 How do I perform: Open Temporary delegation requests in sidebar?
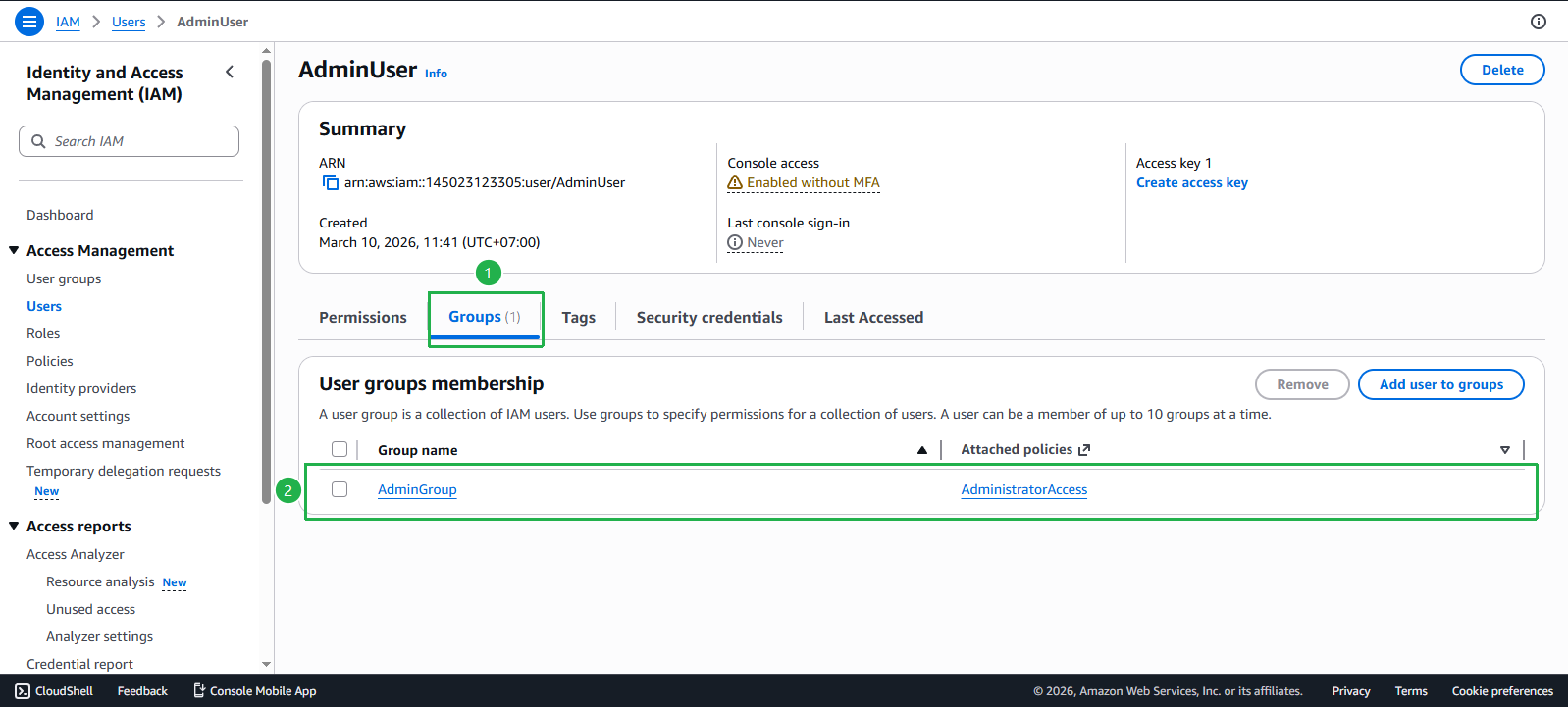[124, 471]
